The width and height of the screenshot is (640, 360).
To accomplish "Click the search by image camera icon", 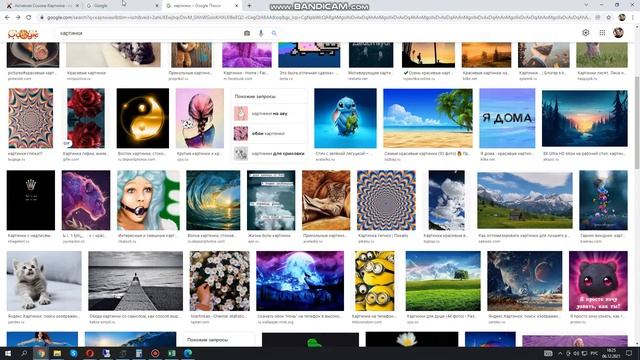I will point(247,33).
